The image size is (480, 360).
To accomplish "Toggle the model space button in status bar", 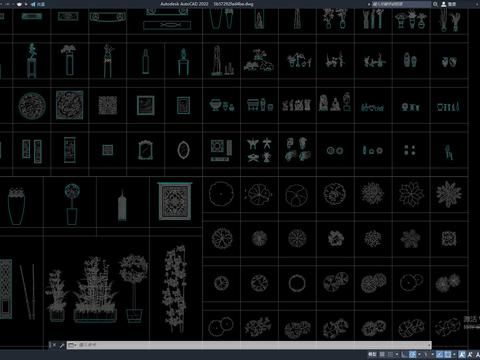I will pos(372,354).
